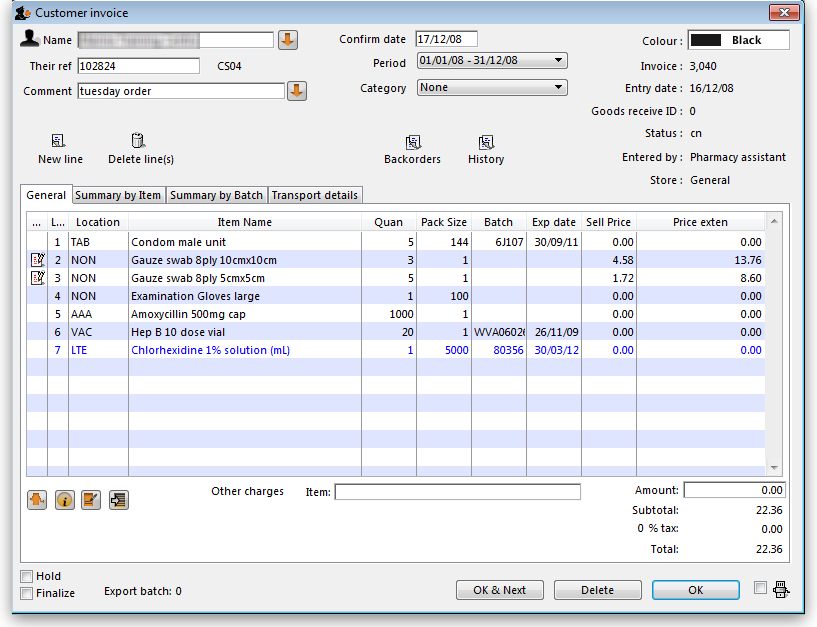Click the orange arrow button next to Name

click(x=288, y=40)
